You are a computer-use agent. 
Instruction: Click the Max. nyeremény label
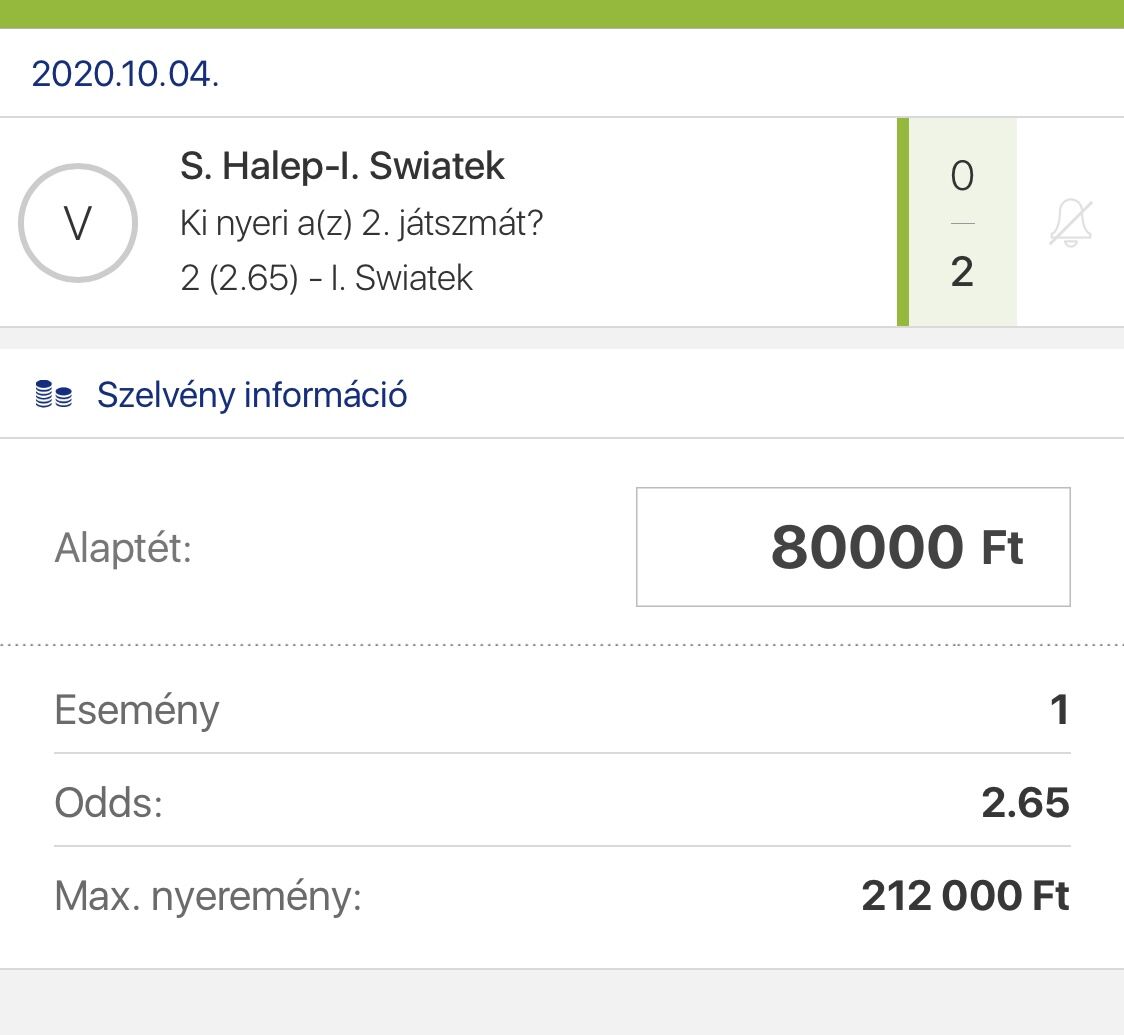[x=207, y=897]
